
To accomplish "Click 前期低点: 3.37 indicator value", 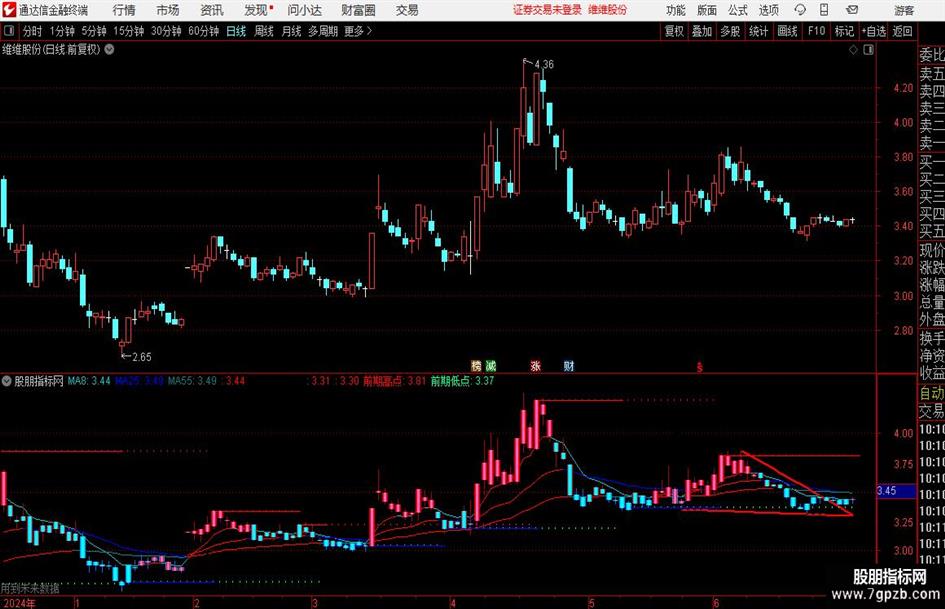I will 462,380.
